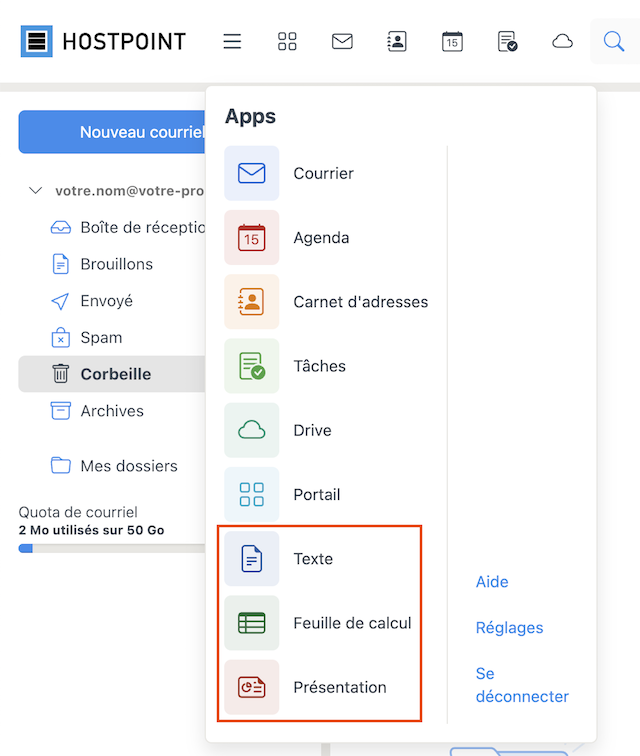Click '2 Mo utilisés sur 50 Go' text

91,530
